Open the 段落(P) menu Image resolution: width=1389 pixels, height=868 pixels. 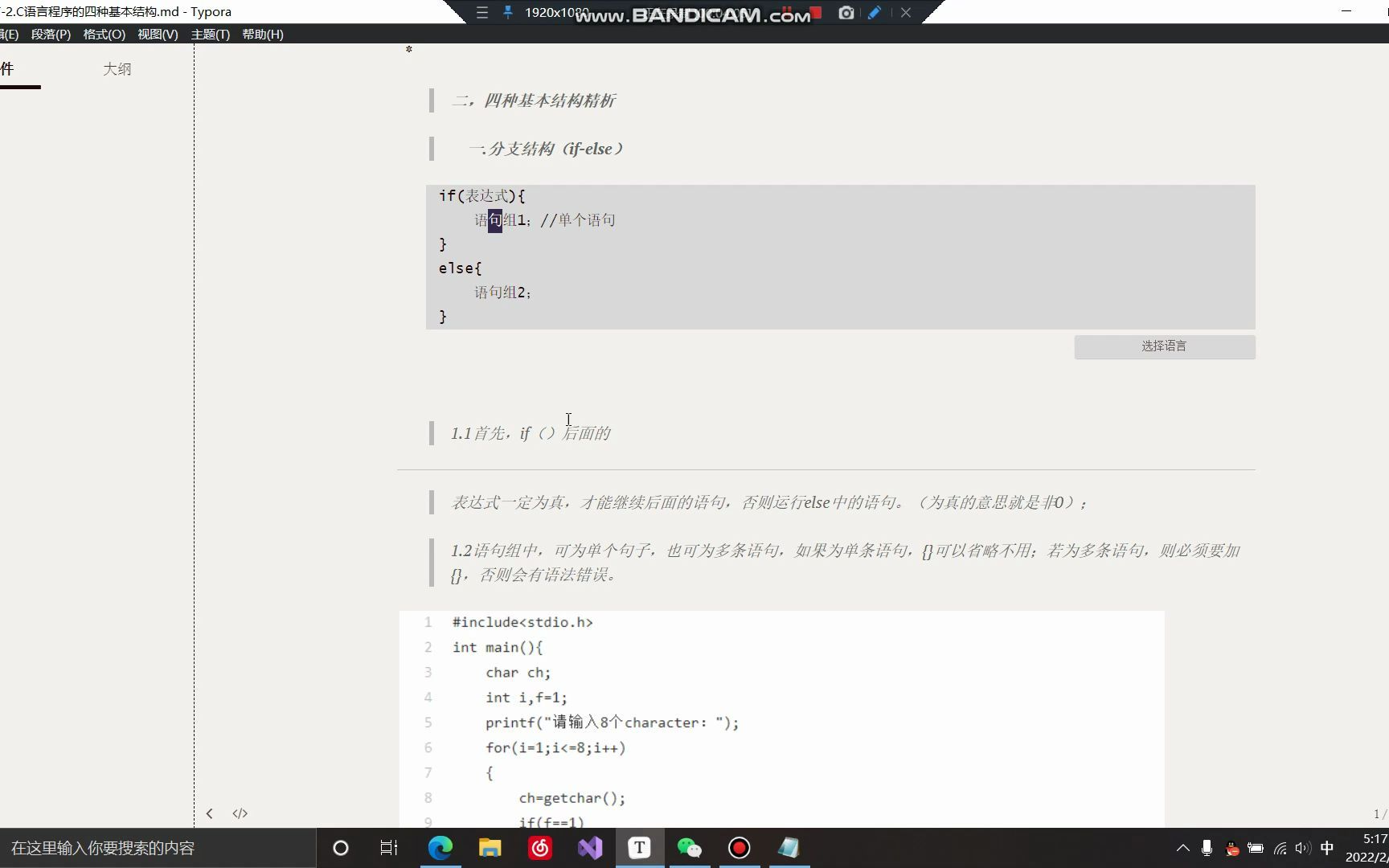click(51, 35)
